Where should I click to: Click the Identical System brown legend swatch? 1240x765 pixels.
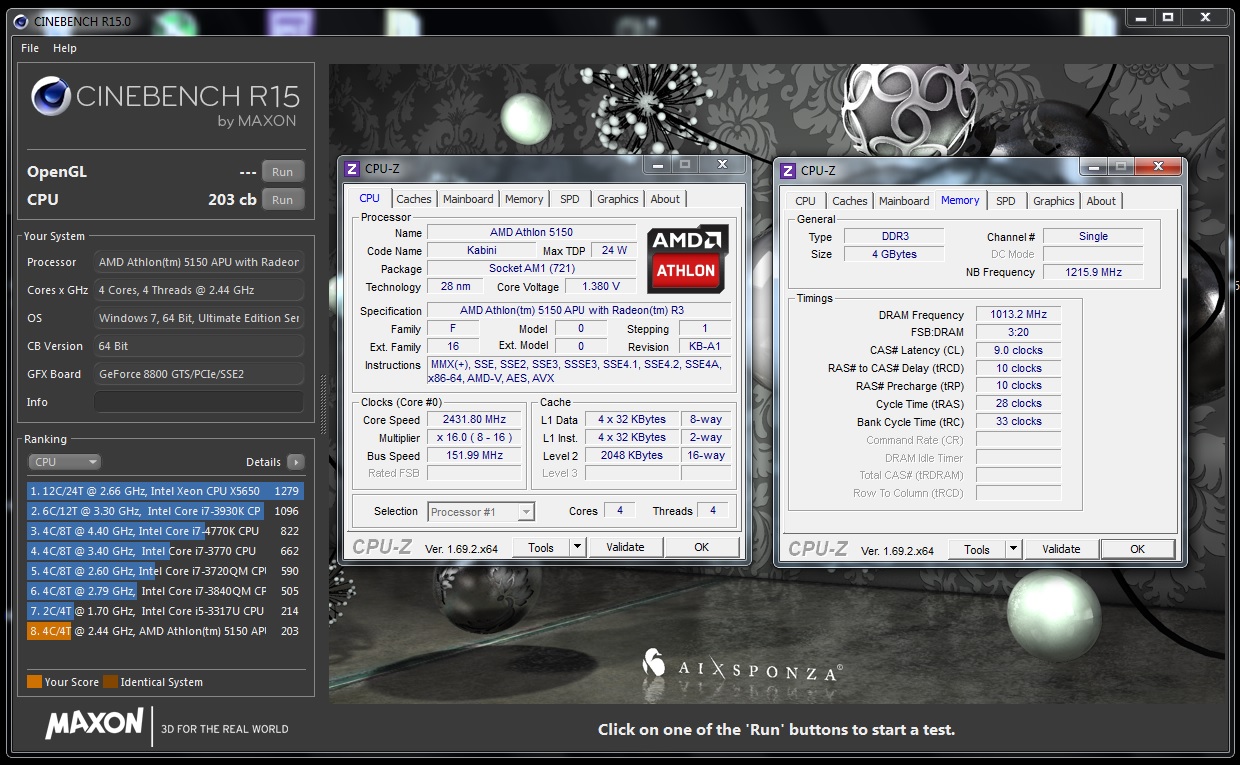[x=110, y=682]
